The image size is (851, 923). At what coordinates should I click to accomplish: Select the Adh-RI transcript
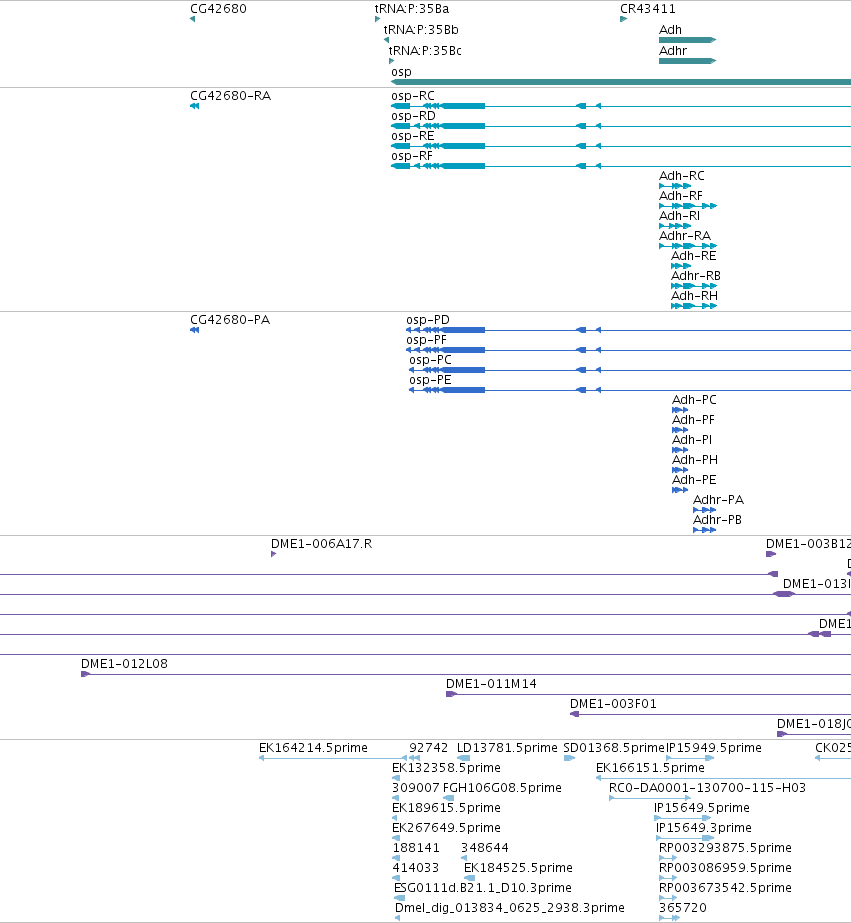tap(675, 226)
